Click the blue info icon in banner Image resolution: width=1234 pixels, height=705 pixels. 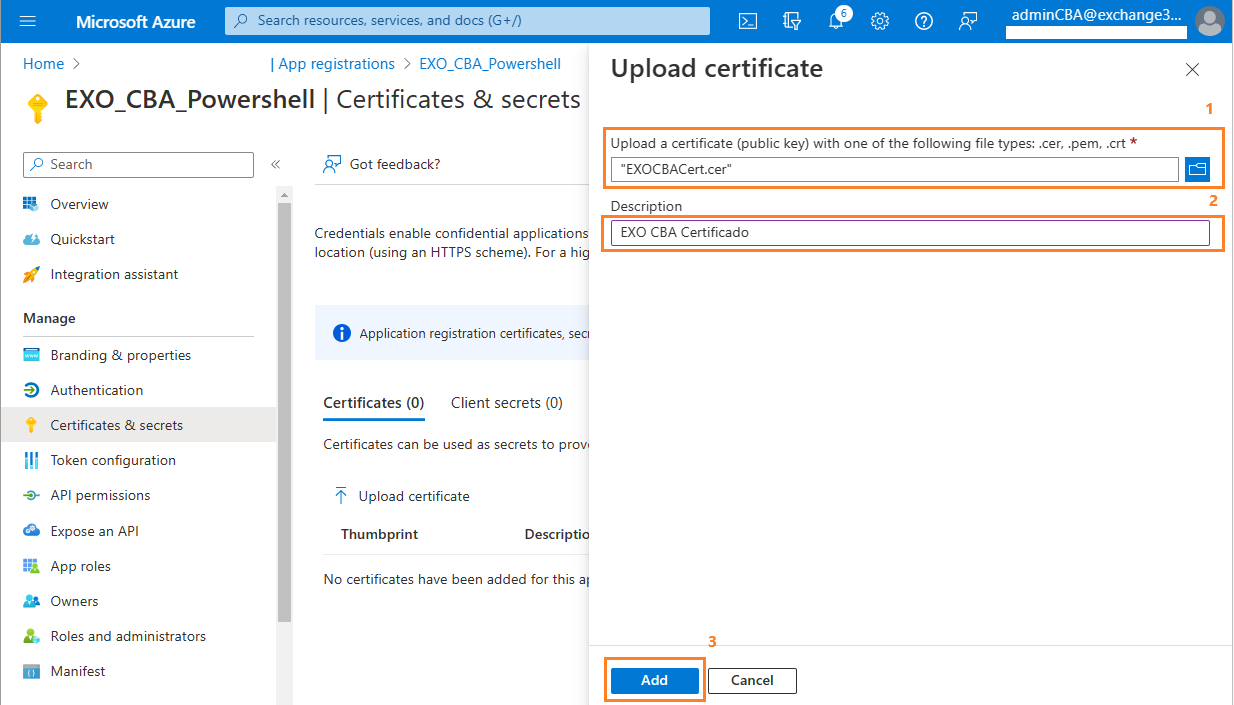[x=342, y=334]
